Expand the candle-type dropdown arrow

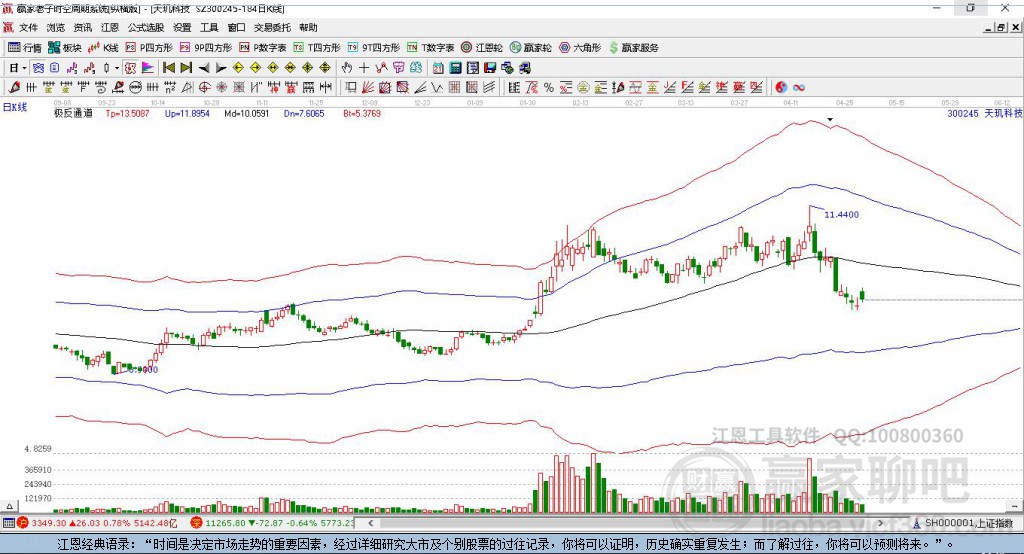pos(117,68)
